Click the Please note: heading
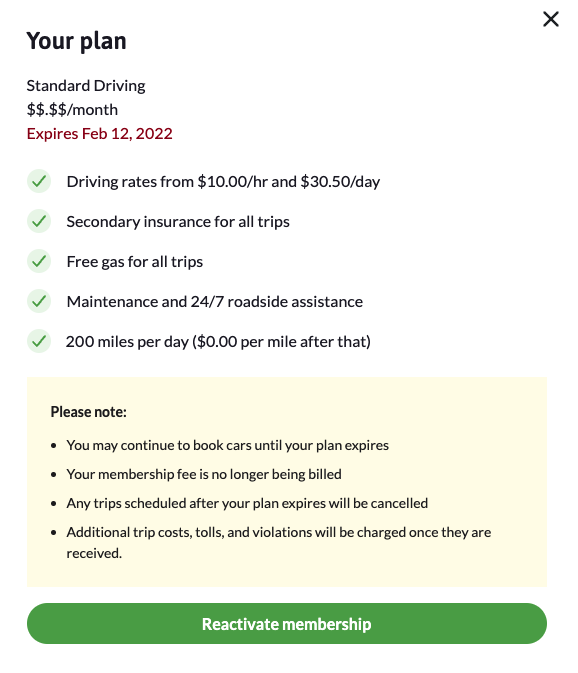Image resolution: width=578 pixels, height=673 pixels. 88,412
